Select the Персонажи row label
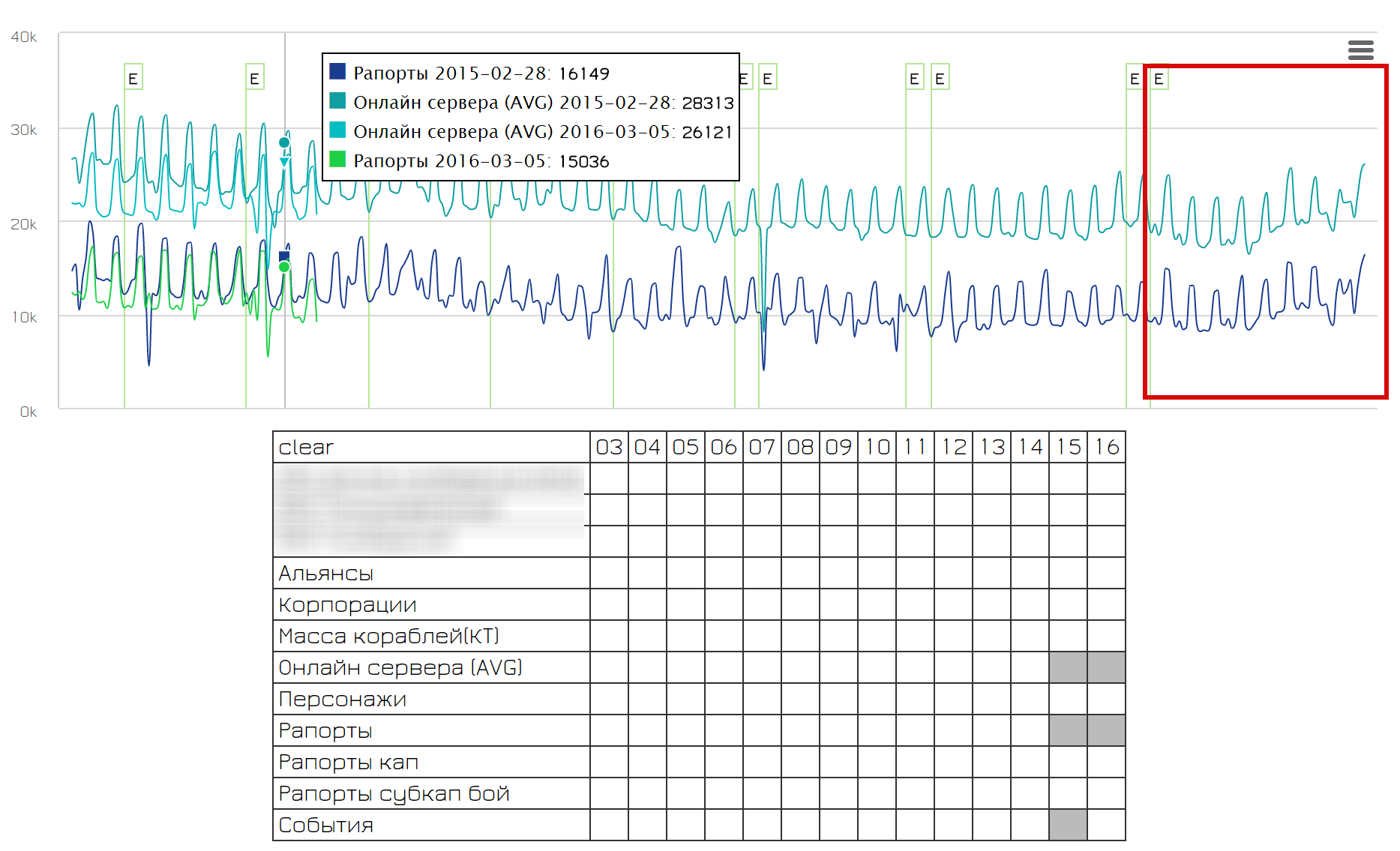This screenshot has width=1400, height=851. (431, 699)
